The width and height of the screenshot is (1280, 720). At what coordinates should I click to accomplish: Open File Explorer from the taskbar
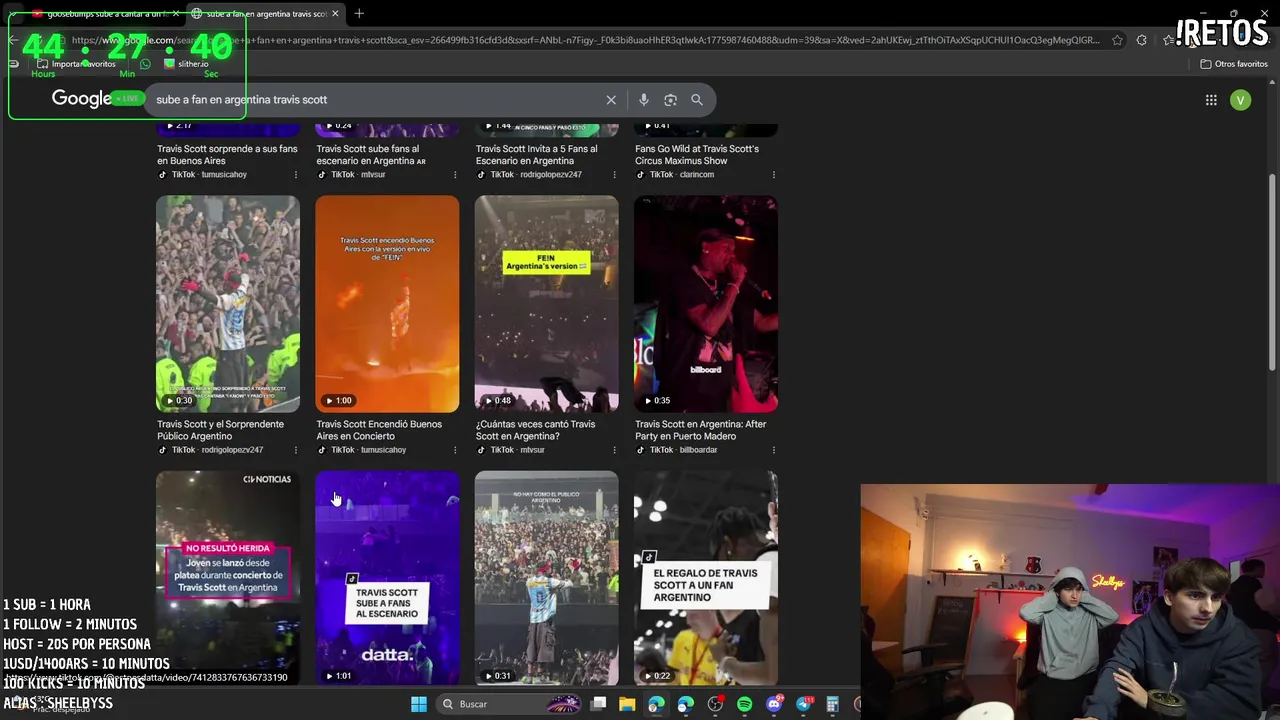[627, 704]
